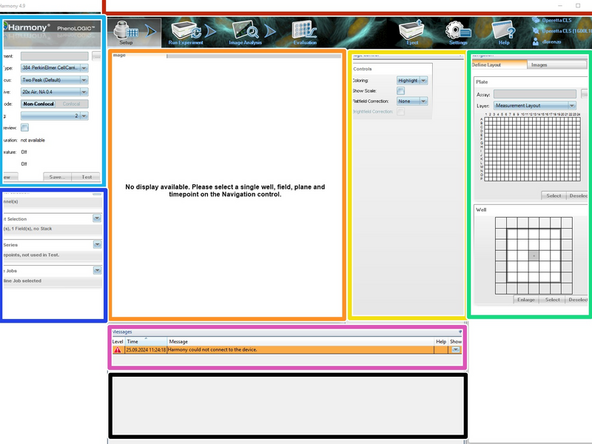Image resolution: width=592 pixels, height=444 pixels.
Task: Click the 'not available' duration text
Action: click(x=32, y=140)
